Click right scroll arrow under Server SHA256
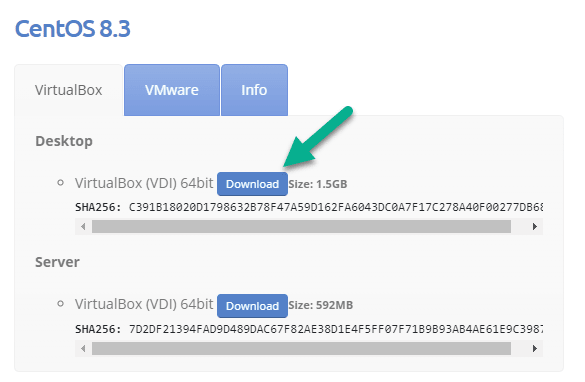Image resolution: width=585 pixels, height=382 pixels. tap(535, 348)
